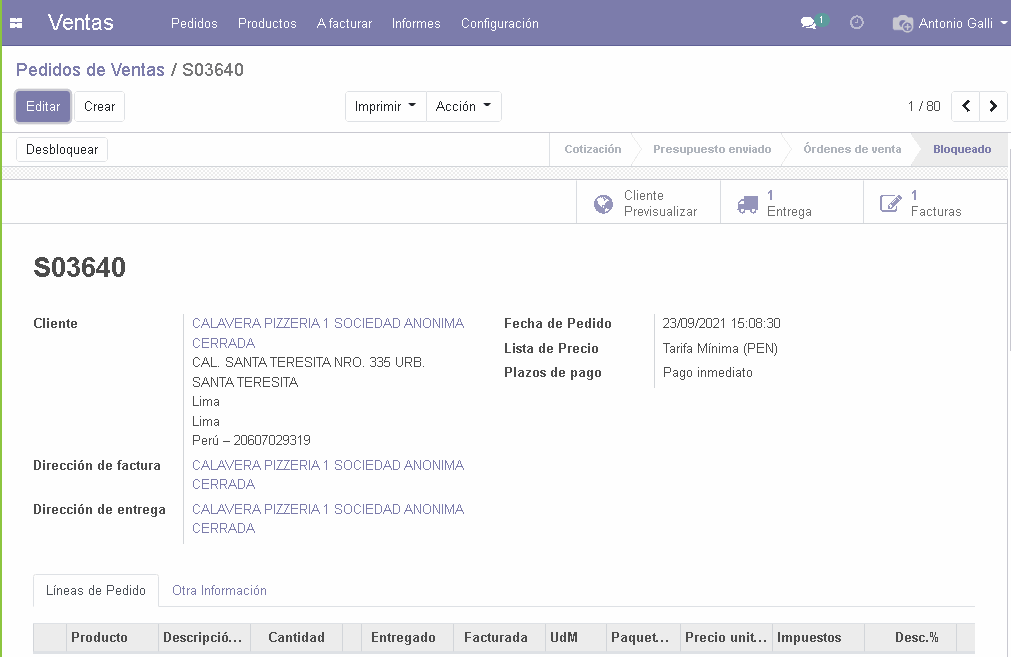
Task: Expand the Acción dropdown
Action: point(463,106)
